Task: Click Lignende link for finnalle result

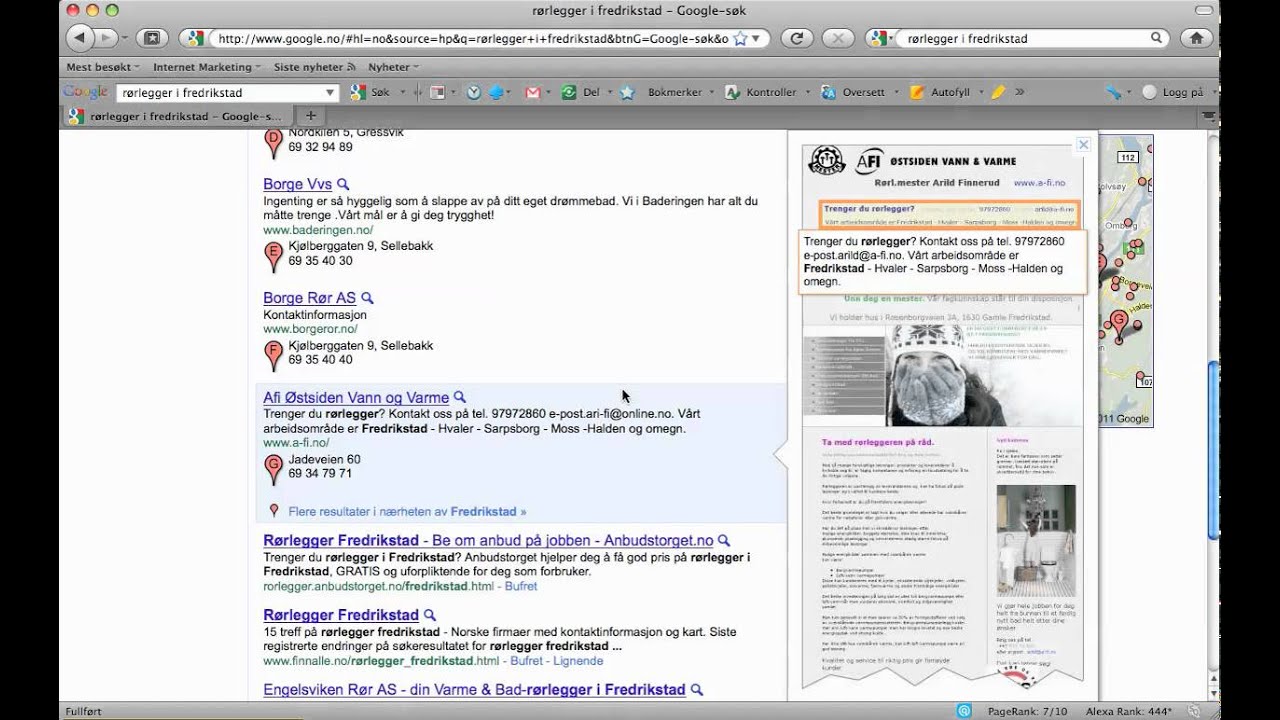Action: (x=578, y=661)
